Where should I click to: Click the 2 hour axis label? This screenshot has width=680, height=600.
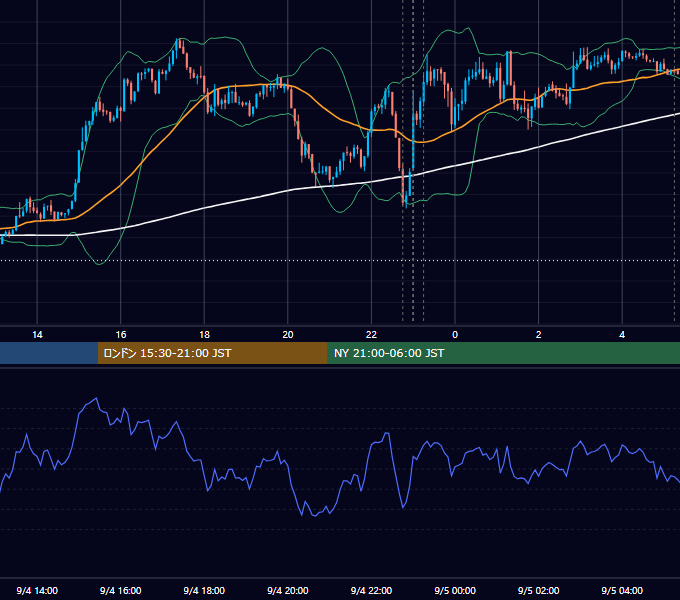(539, 335)
